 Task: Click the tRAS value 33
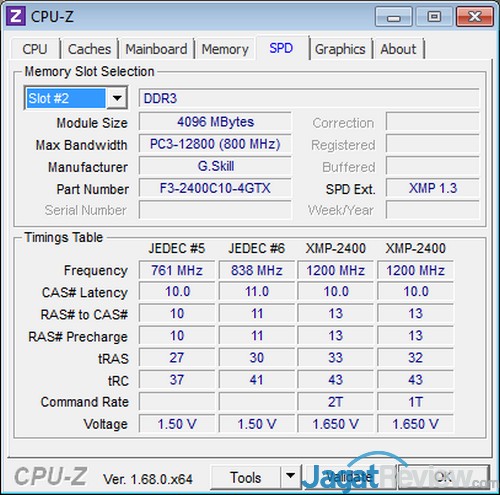[335, 358]
